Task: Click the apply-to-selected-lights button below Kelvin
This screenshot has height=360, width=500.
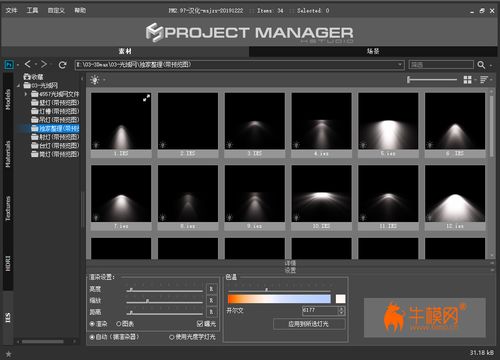Action: click(x=309, y=324)
